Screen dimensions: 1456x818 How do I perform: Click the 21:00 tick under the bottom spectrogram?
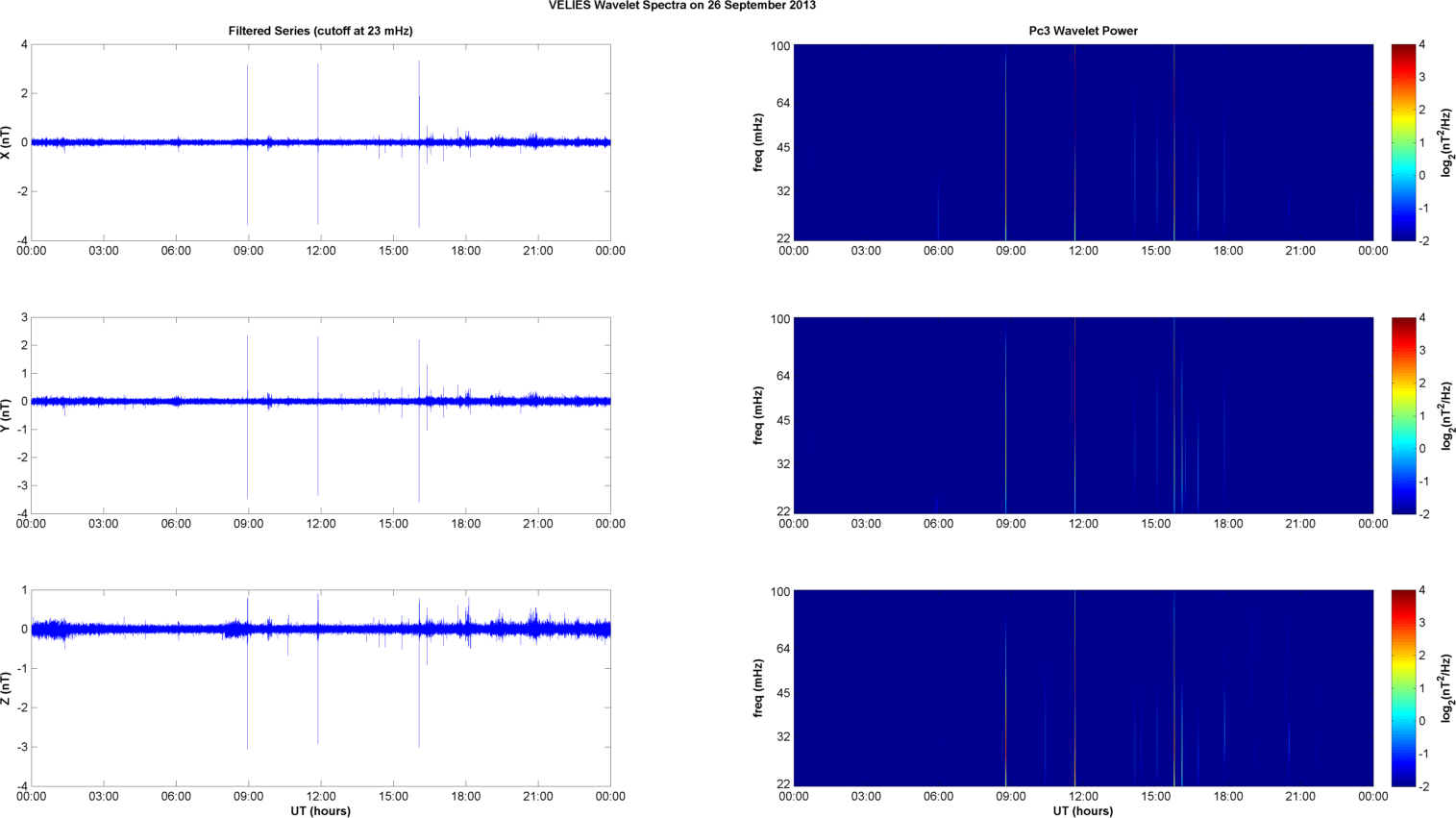[x=1300, y=797]
